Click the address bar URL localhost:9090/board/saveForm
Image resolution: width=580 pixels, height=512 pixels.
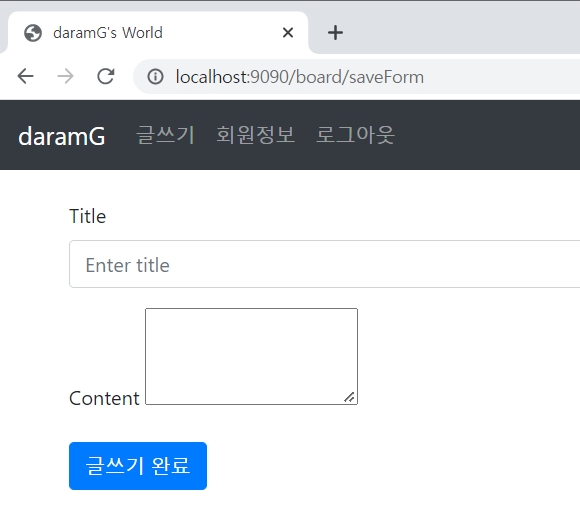pos(300,77)
